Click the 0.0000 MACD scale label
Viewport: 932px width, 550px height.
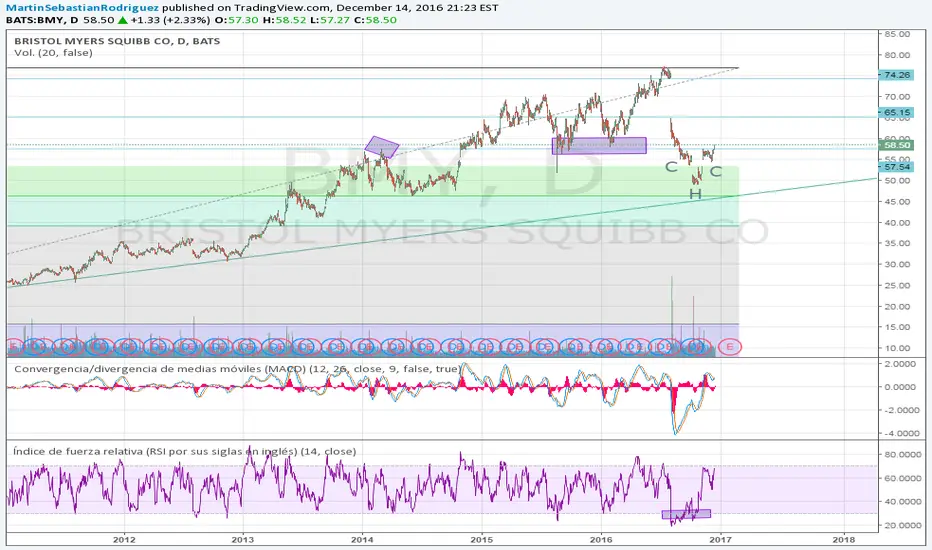click(901, 386)
